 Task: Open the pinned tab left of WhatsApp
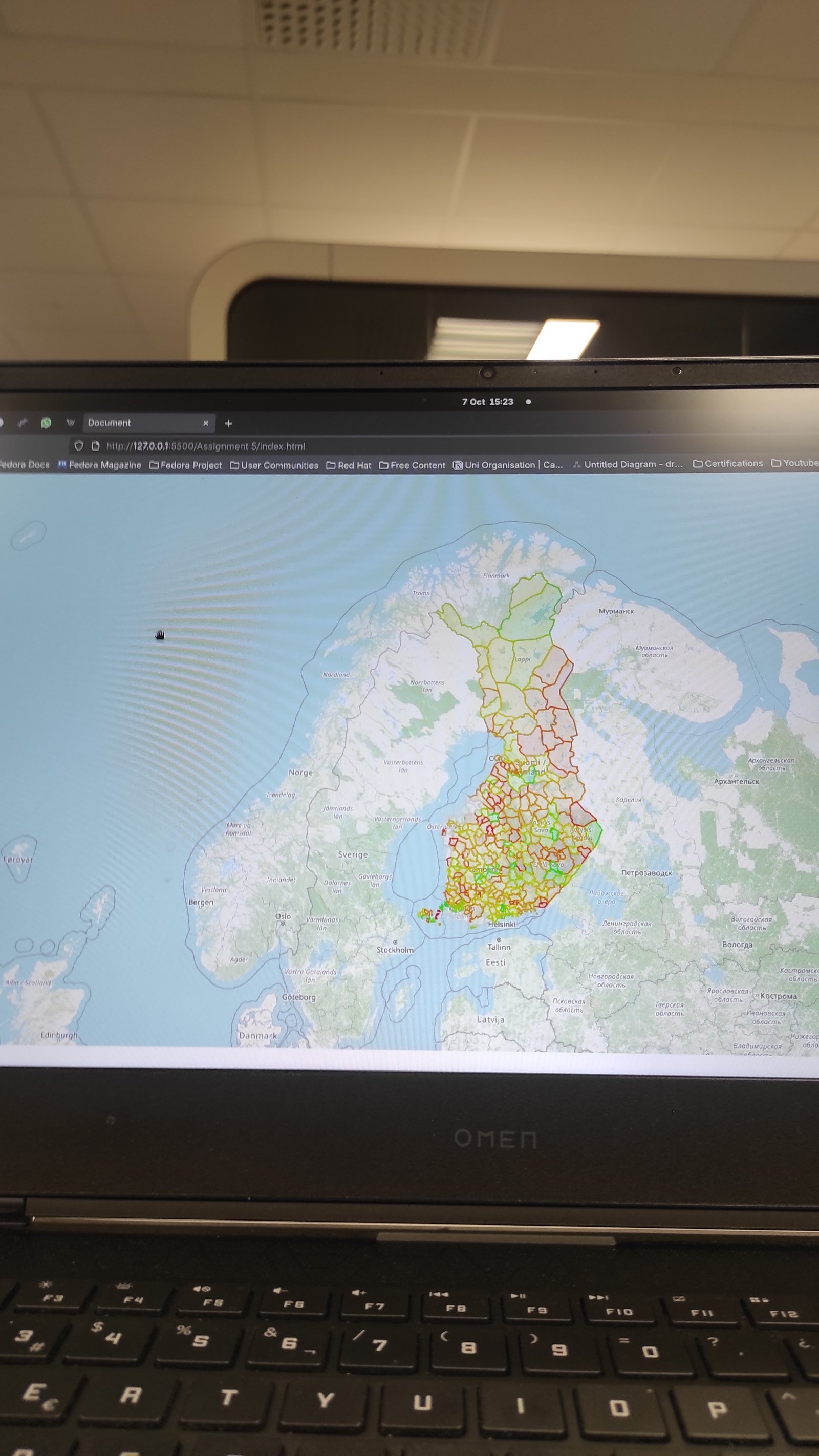23,423
